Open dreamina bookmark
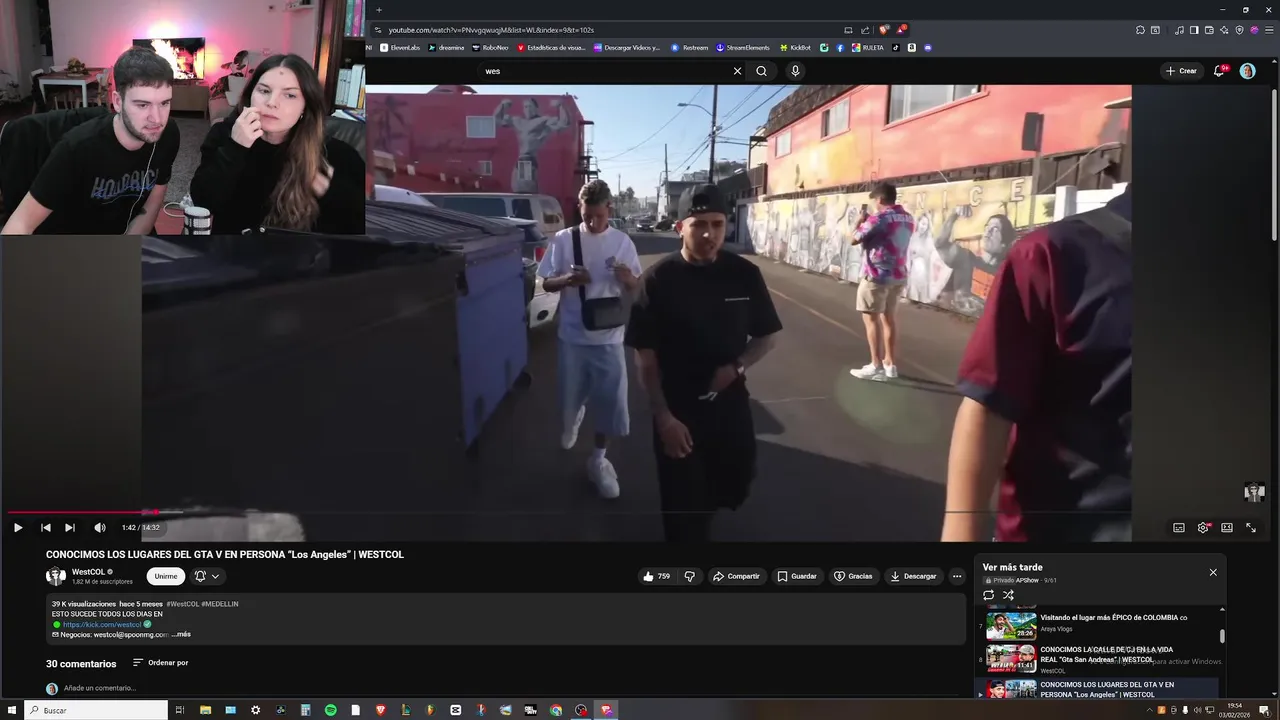Image resolution: width=1280 pixels, height=720 pixels. (446, 47)
